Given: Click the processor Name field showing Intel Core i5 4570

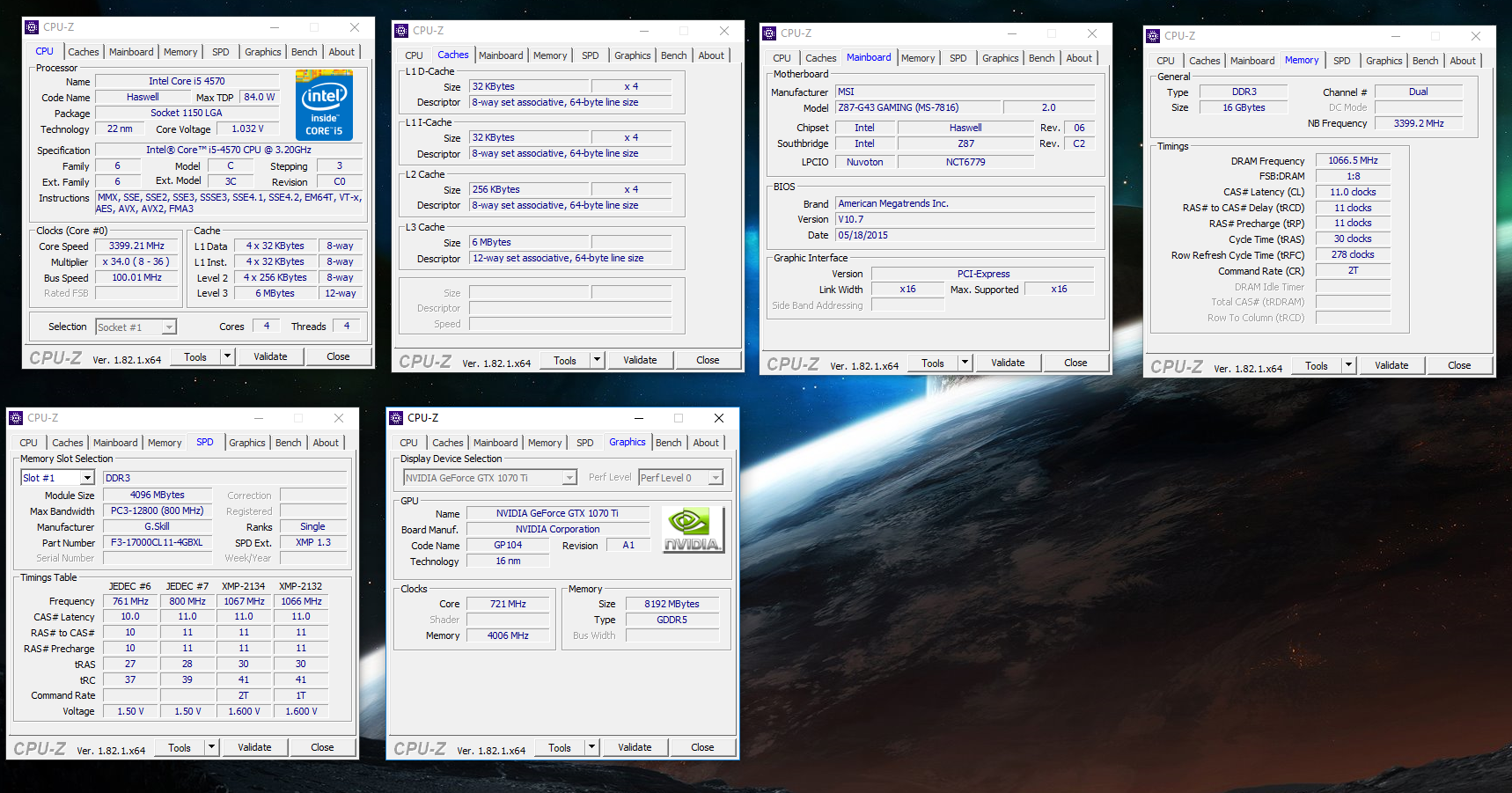Looking at the screenshot, I should coord(187,81).
